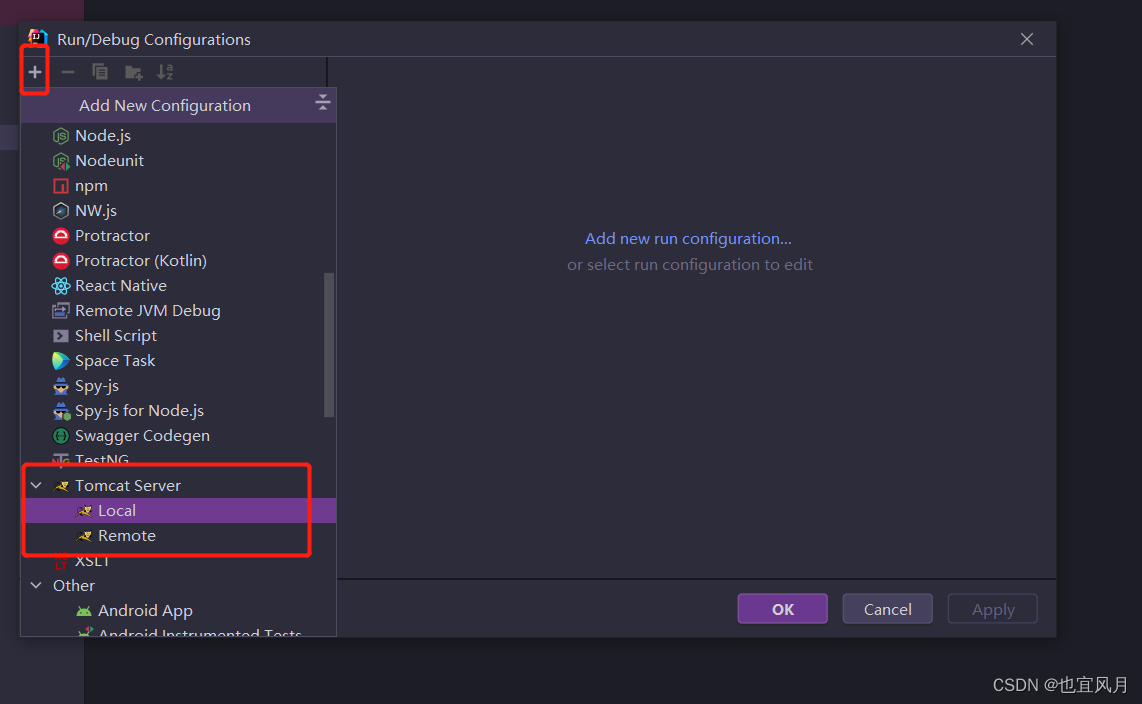Viewport: 1142px width, 704px height.
Task: Click the Tomcat icon beside Remote
Action: (x=84, y=536)
